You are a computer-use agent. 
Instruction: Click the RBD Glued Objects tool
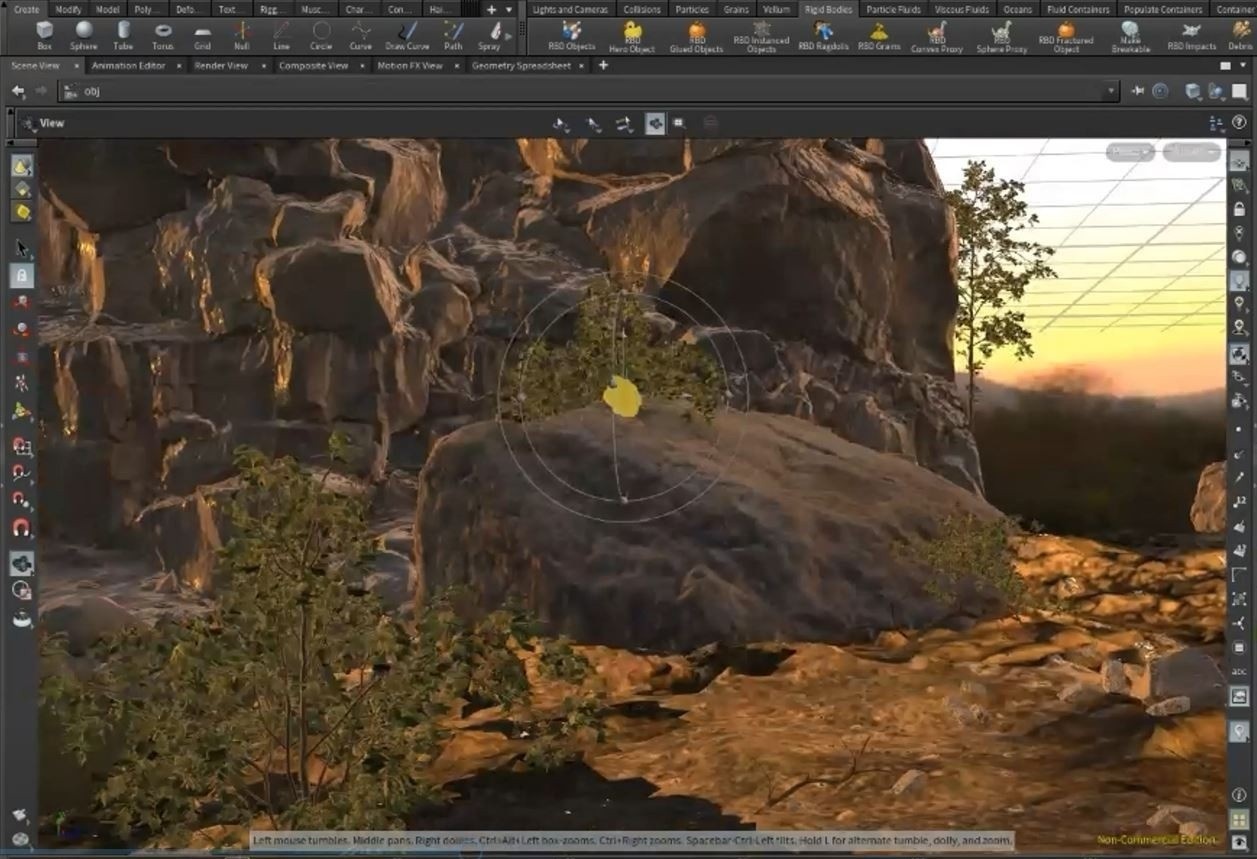tap(696, 36)
